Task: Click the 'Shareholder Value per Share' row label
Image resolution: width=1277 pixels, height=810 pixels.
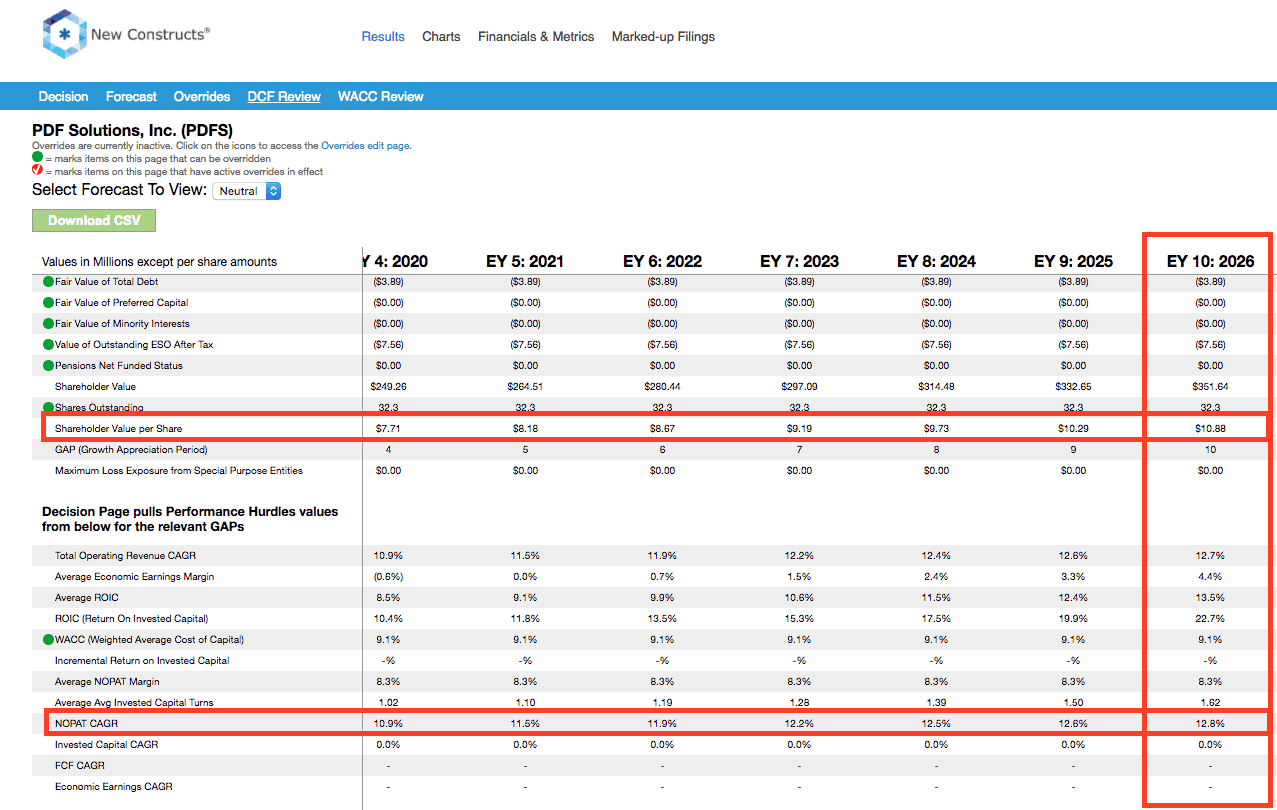Action: (x=118, y=429)
